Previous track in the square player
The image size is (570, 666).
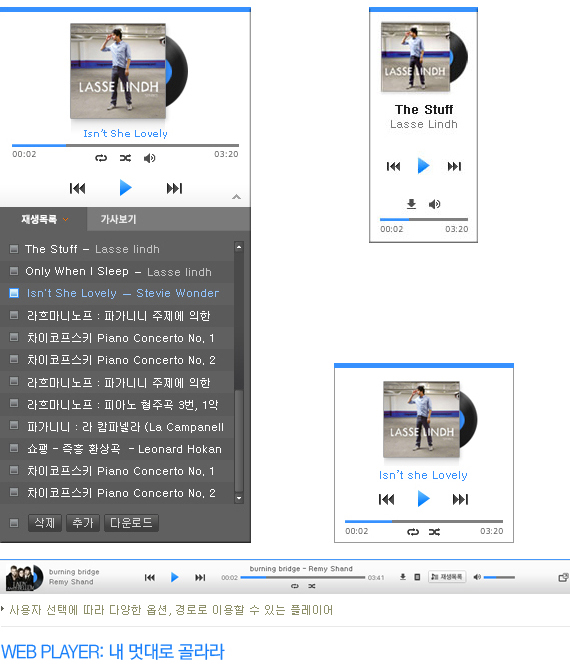387,499
